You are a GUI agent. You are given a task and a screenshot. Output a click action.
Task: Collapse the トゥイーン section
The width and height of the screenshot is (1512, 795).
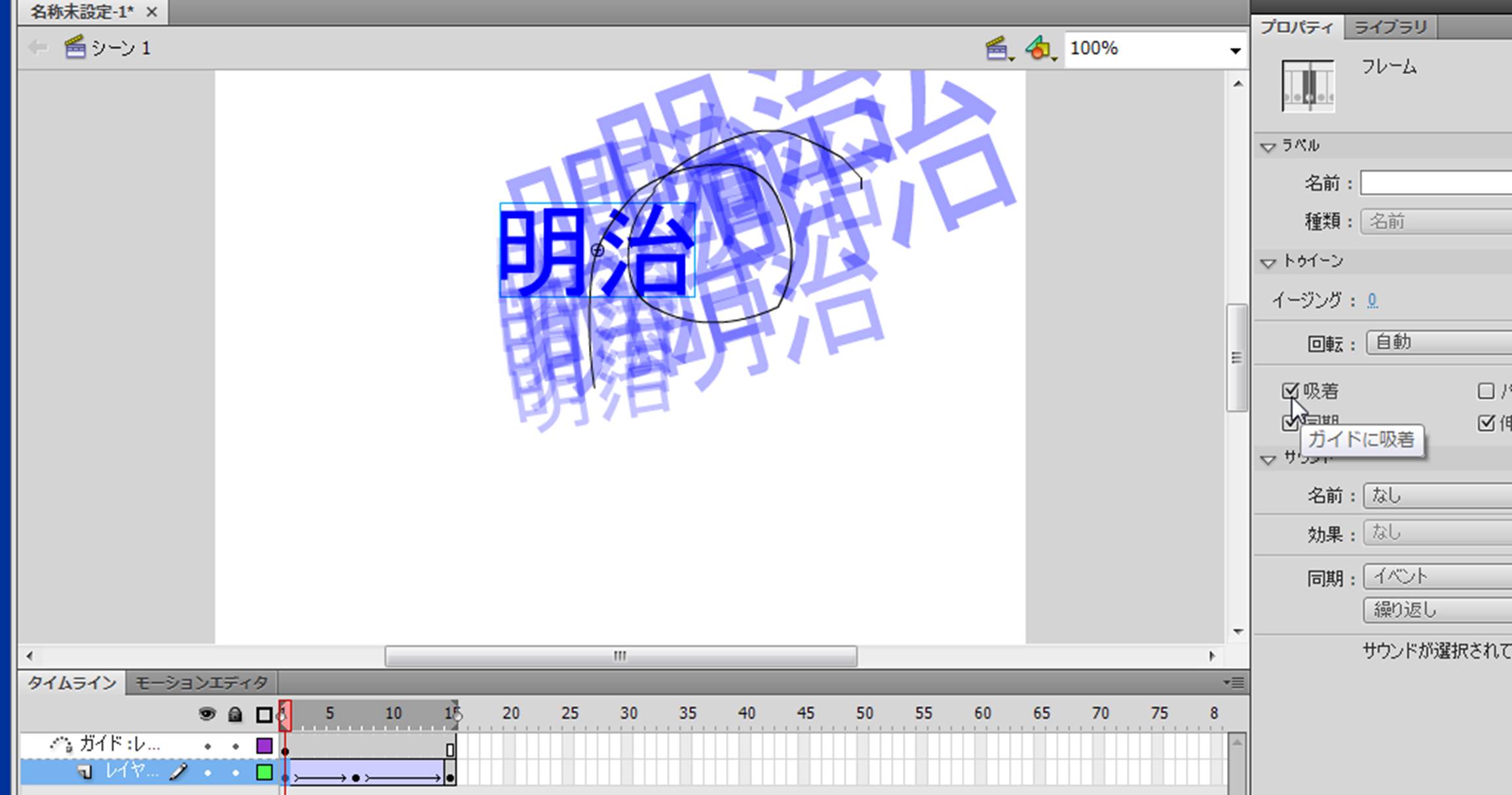[x=1268, y=263]
